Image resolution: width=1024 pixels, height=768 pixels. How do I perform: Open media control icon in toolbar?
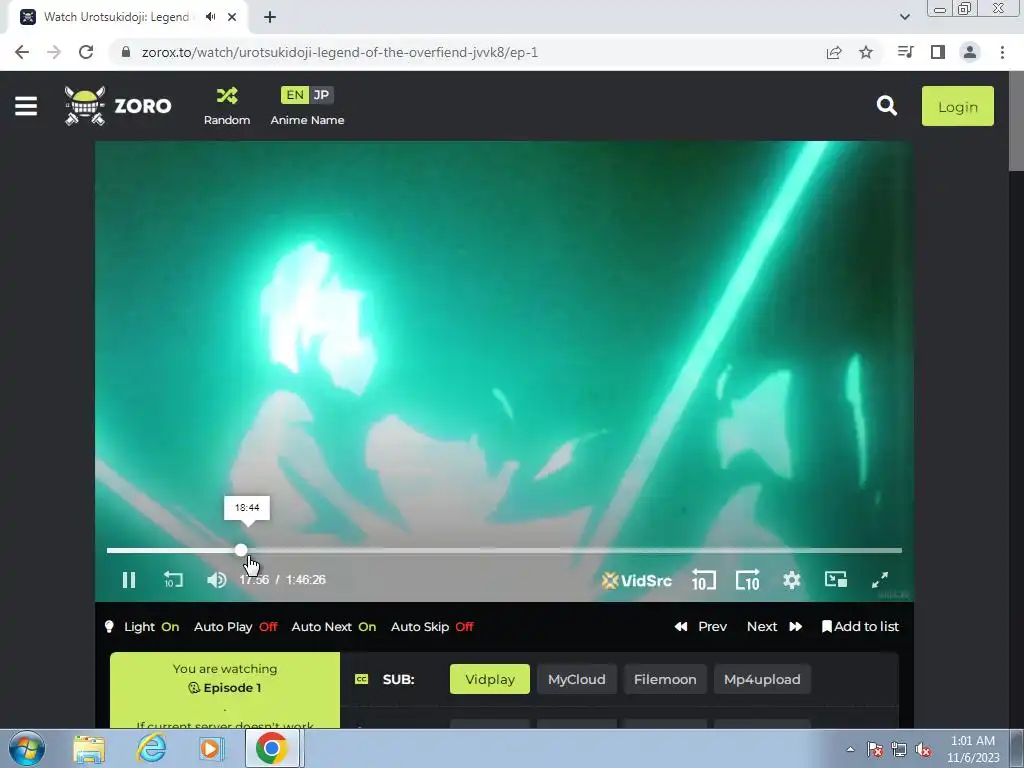point(905,52)
